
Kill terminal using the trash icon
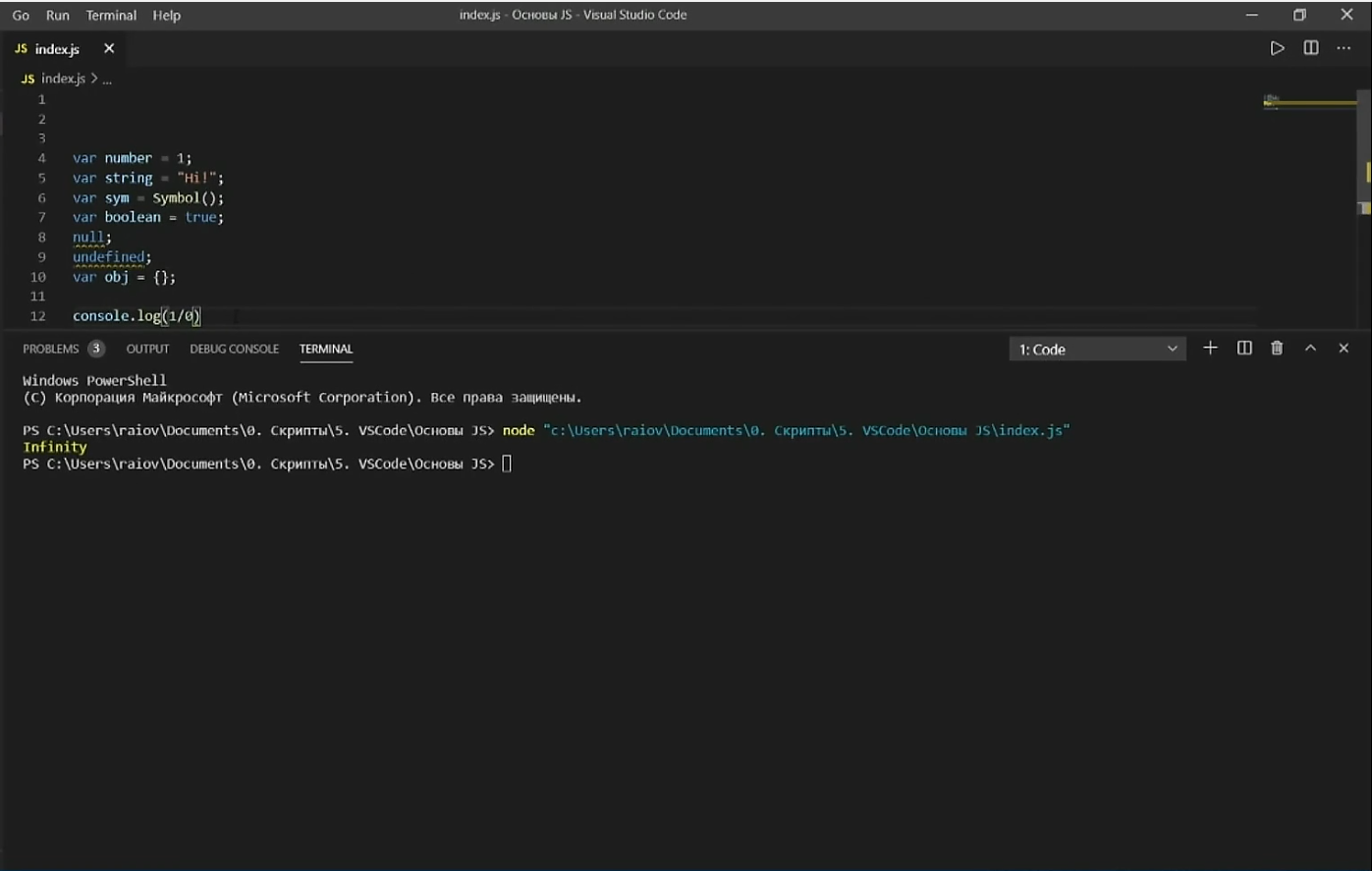click(x=1277, y=349)
